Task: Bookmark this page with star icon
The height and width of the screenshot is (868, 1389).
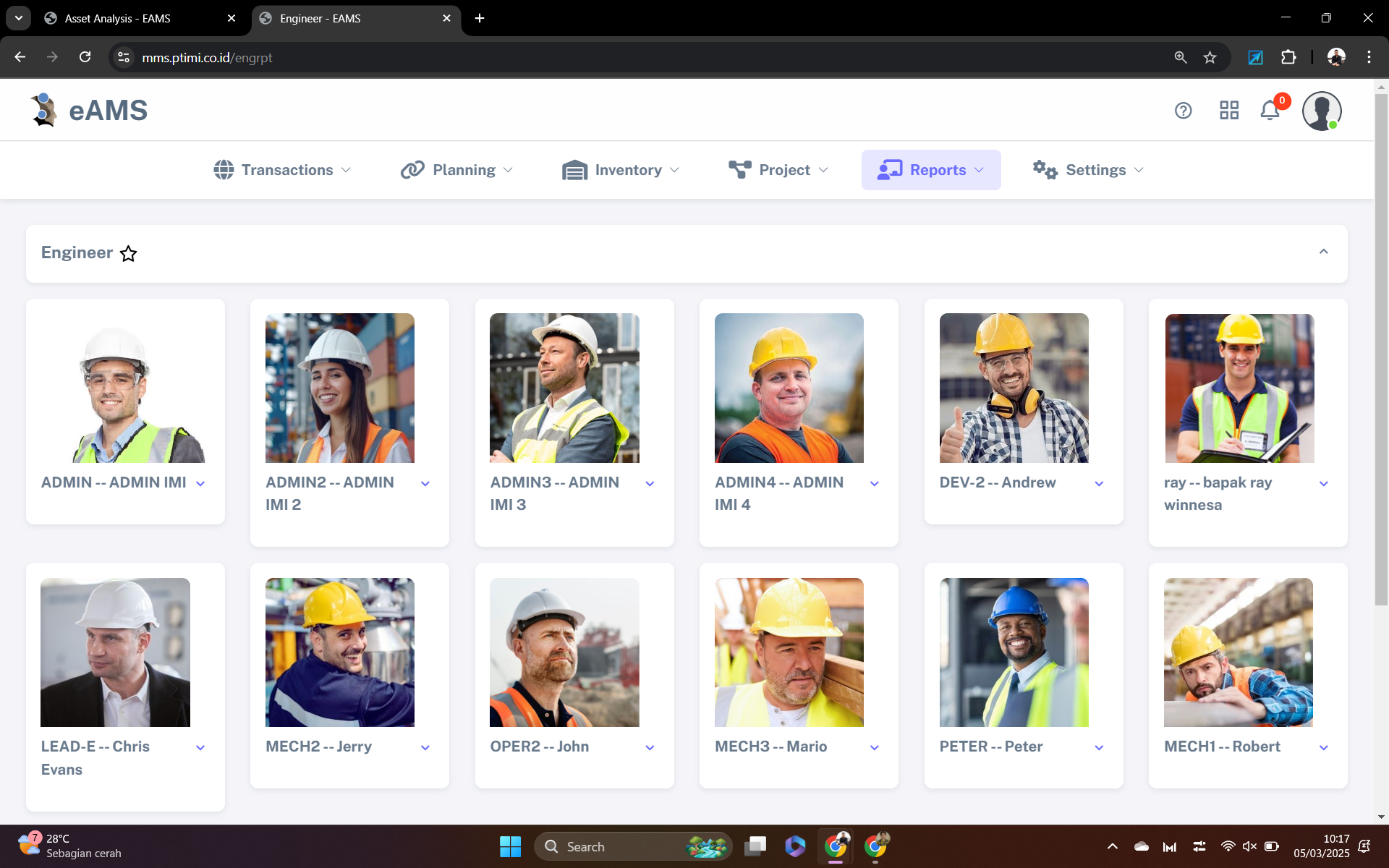Action: point(1210,57)
